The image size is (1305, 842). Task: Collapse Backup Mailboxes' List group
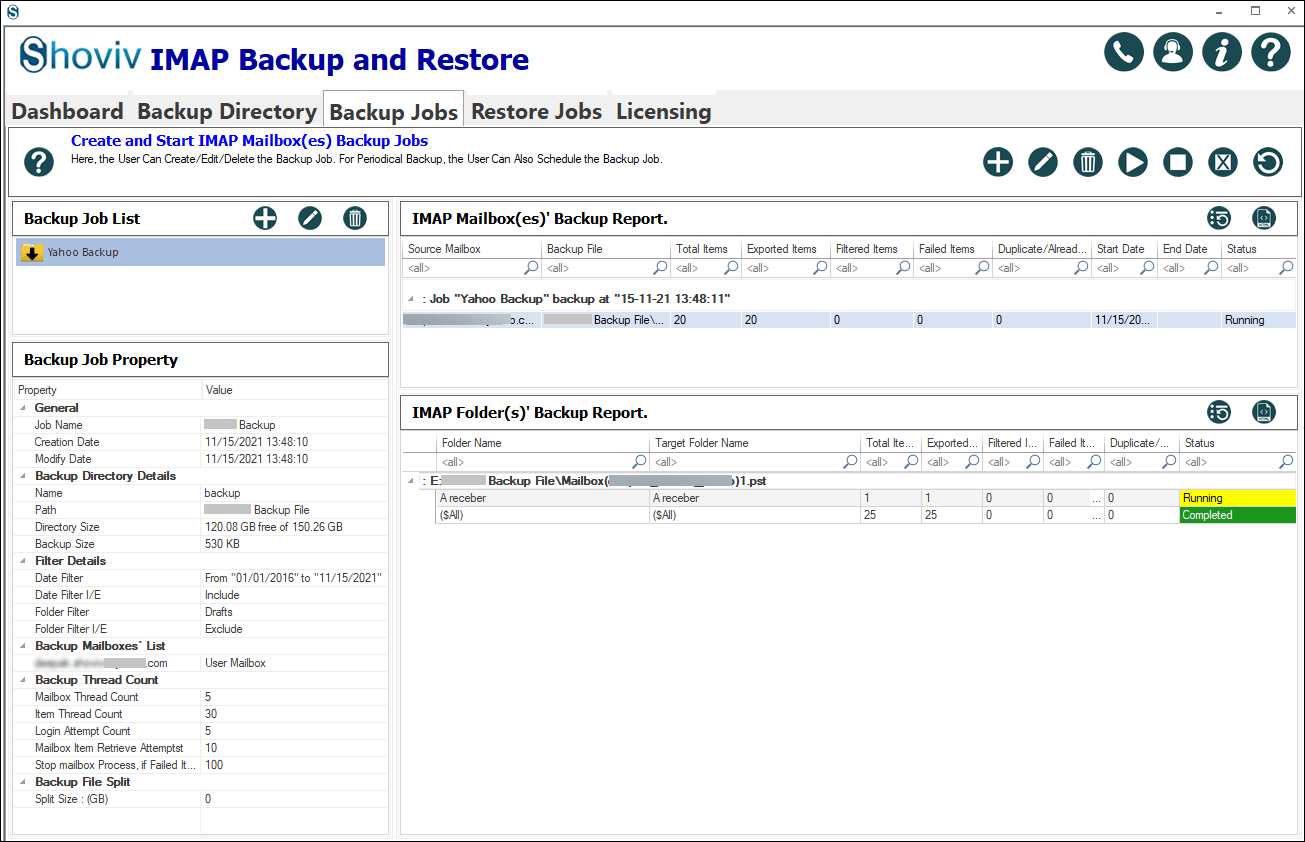point(22,646)
